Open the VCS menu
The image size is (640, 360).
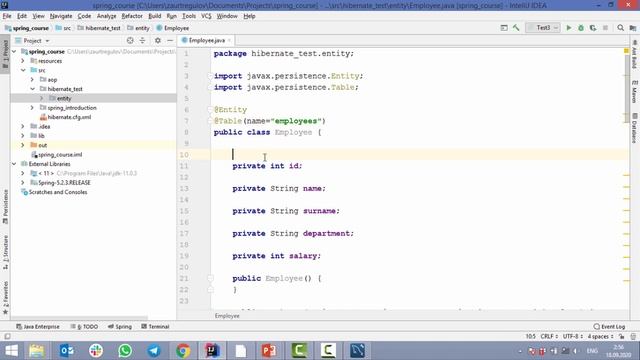(206, 16)
